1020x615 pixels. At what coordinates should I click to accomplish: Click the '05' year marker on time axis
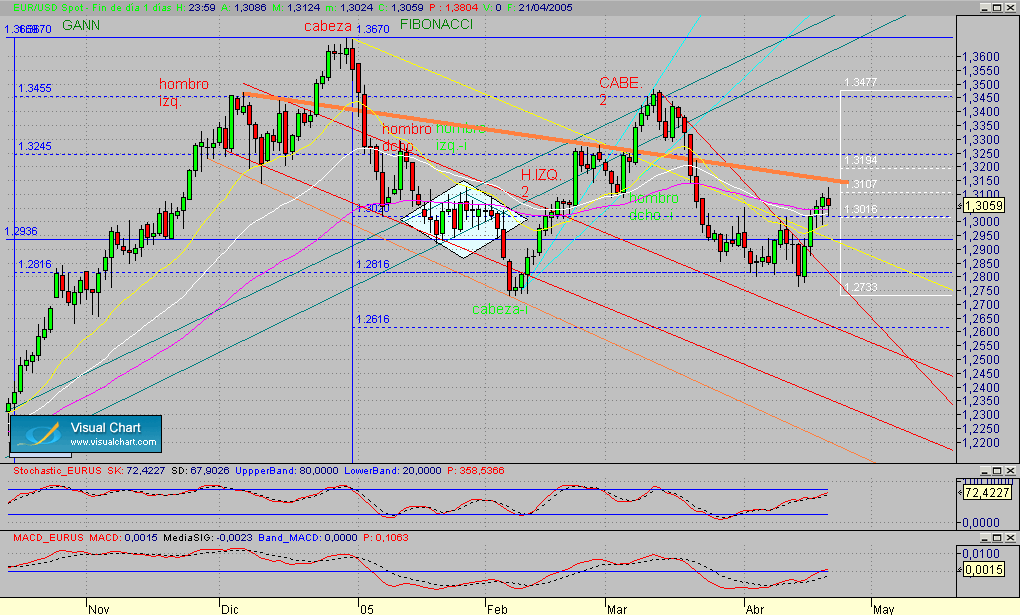(367, 609)
